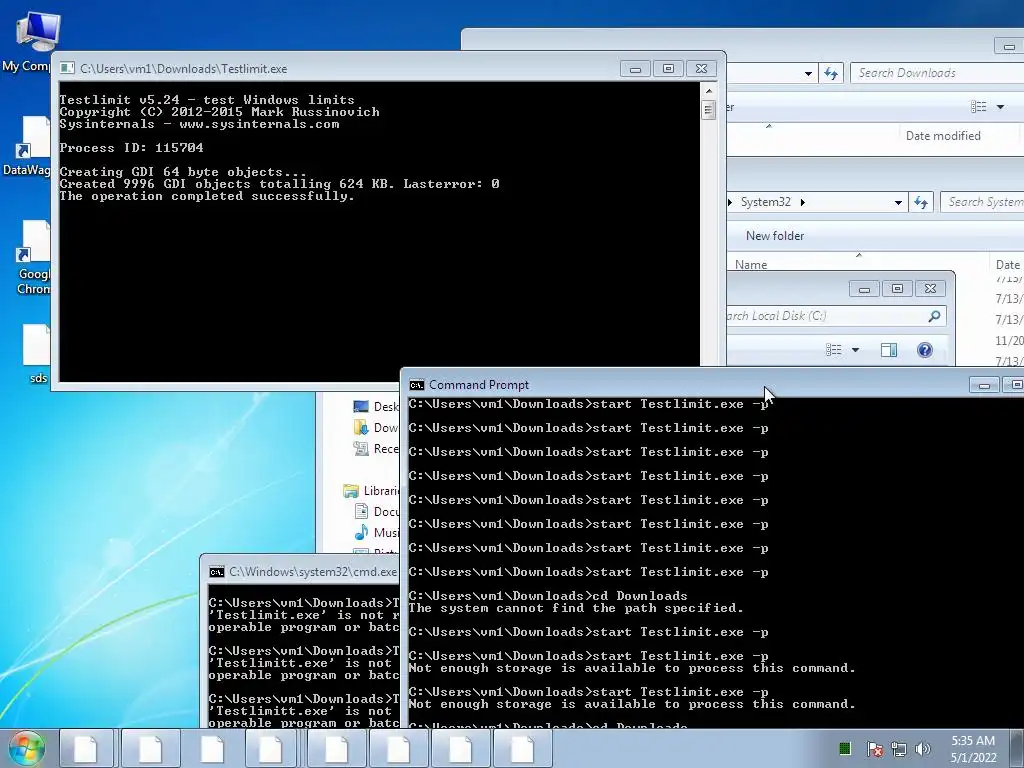The height and width of the screenshot is (768, 1024).
Task: Click 'Sysinternals - www.sysinternals.com' line
Action: (x=199, y=124)
